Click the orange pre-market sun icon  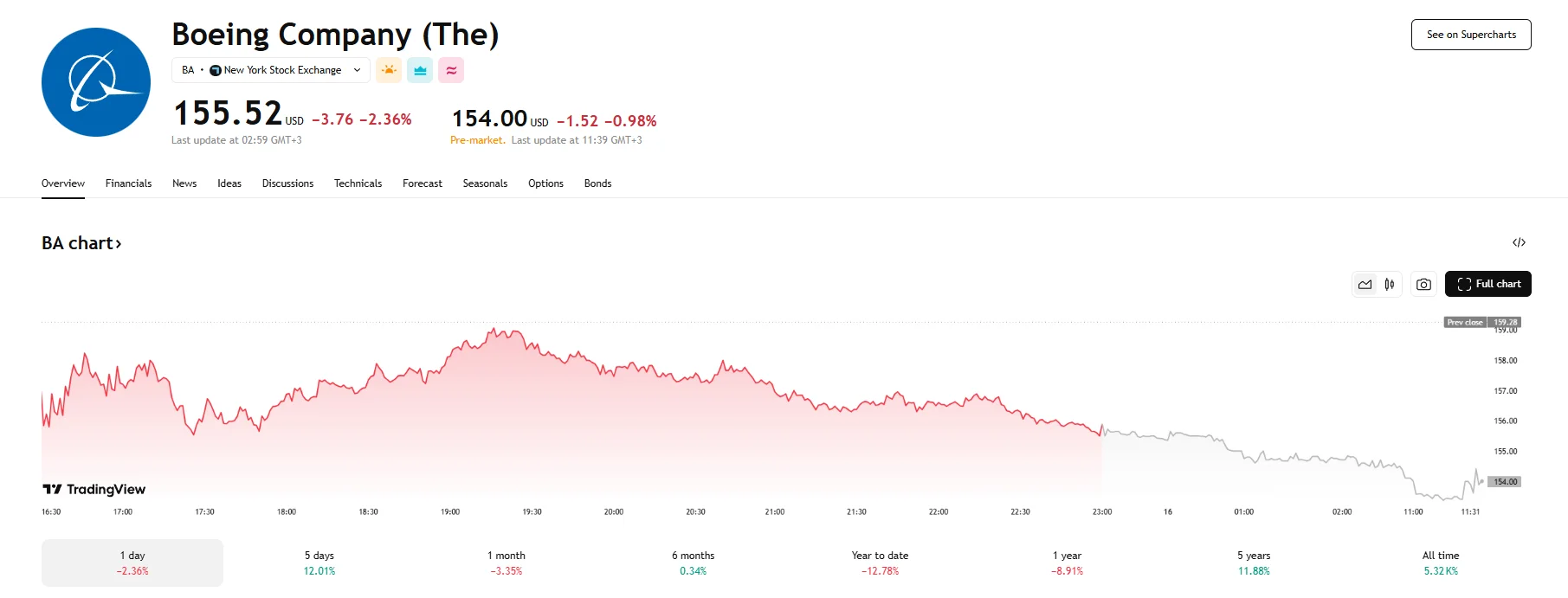pyautogui.click(x=389, y=70)
